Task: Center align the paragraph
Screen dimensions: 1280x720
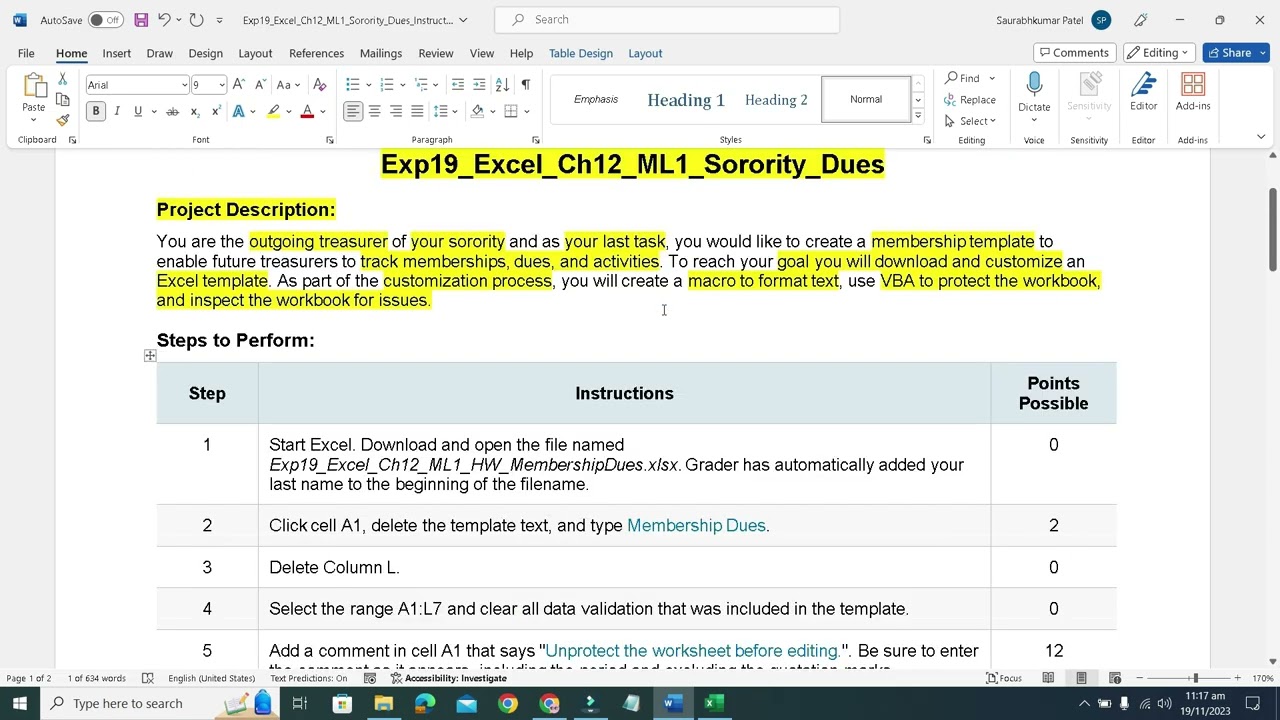Action: click(374, 112)
